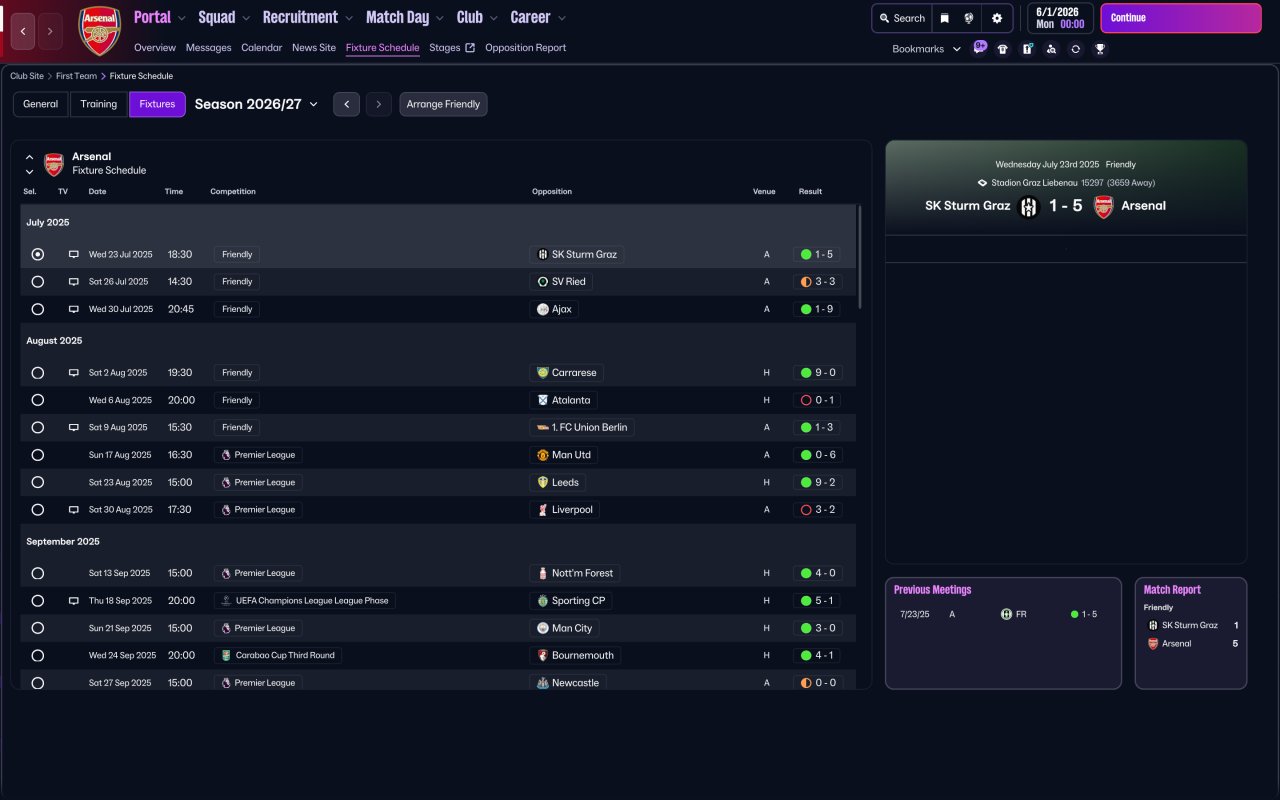Switch to the General tab
This screenshot has width=1280, height=800.
click(x=41, y=104)
